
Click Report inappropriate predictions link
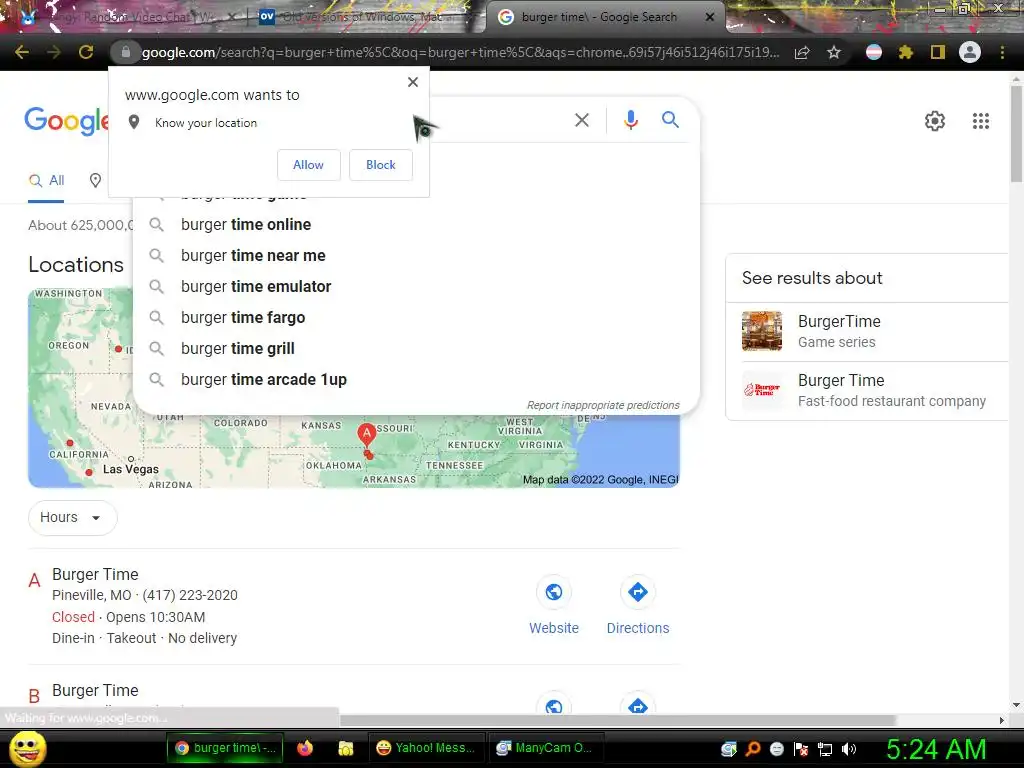tap(603, 405)
